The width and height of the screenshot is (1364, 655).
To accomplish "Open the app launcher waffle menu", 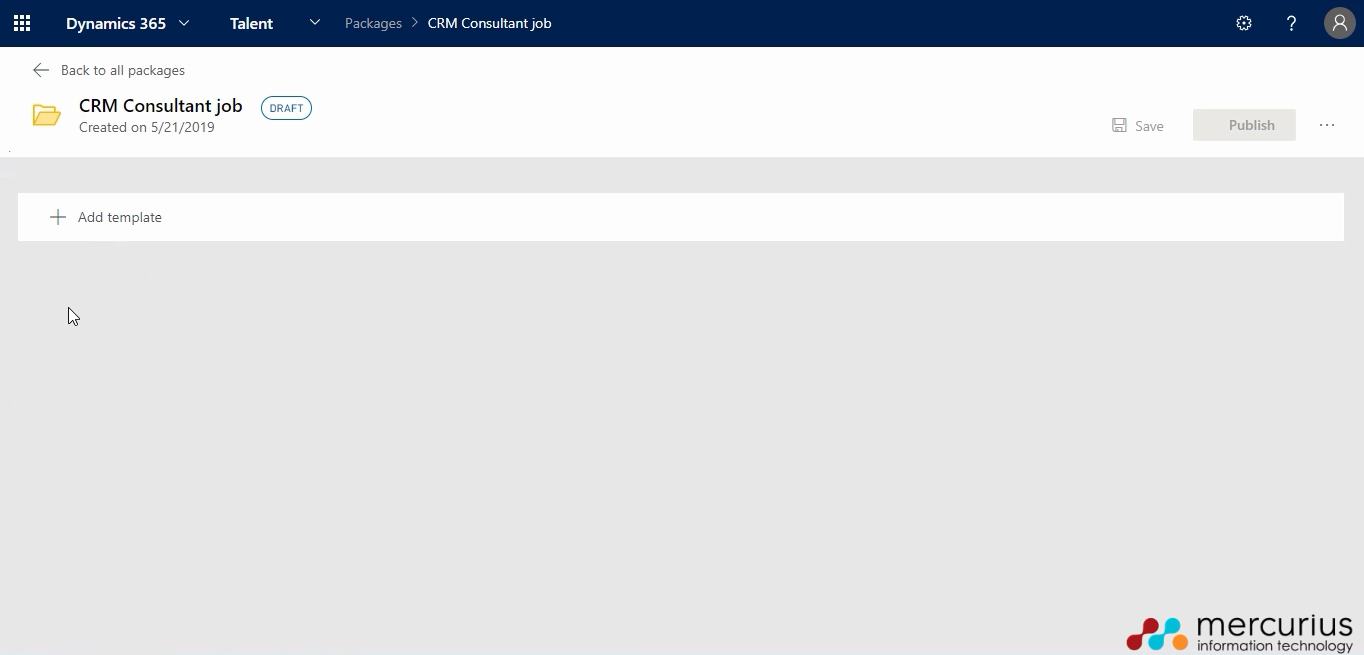I will (x=22, y=23).
